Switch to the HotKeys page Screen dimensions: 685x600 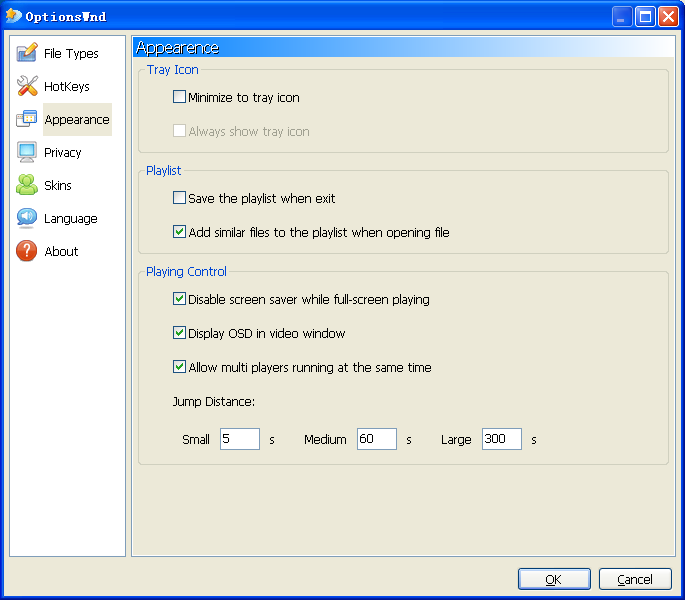[x=67, y=87]
